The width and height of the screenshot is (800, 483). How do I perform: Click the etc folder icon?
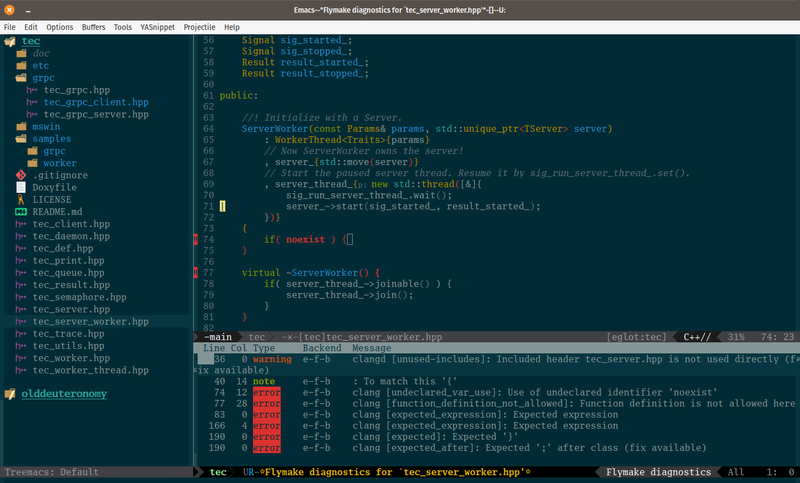(21, 65)
